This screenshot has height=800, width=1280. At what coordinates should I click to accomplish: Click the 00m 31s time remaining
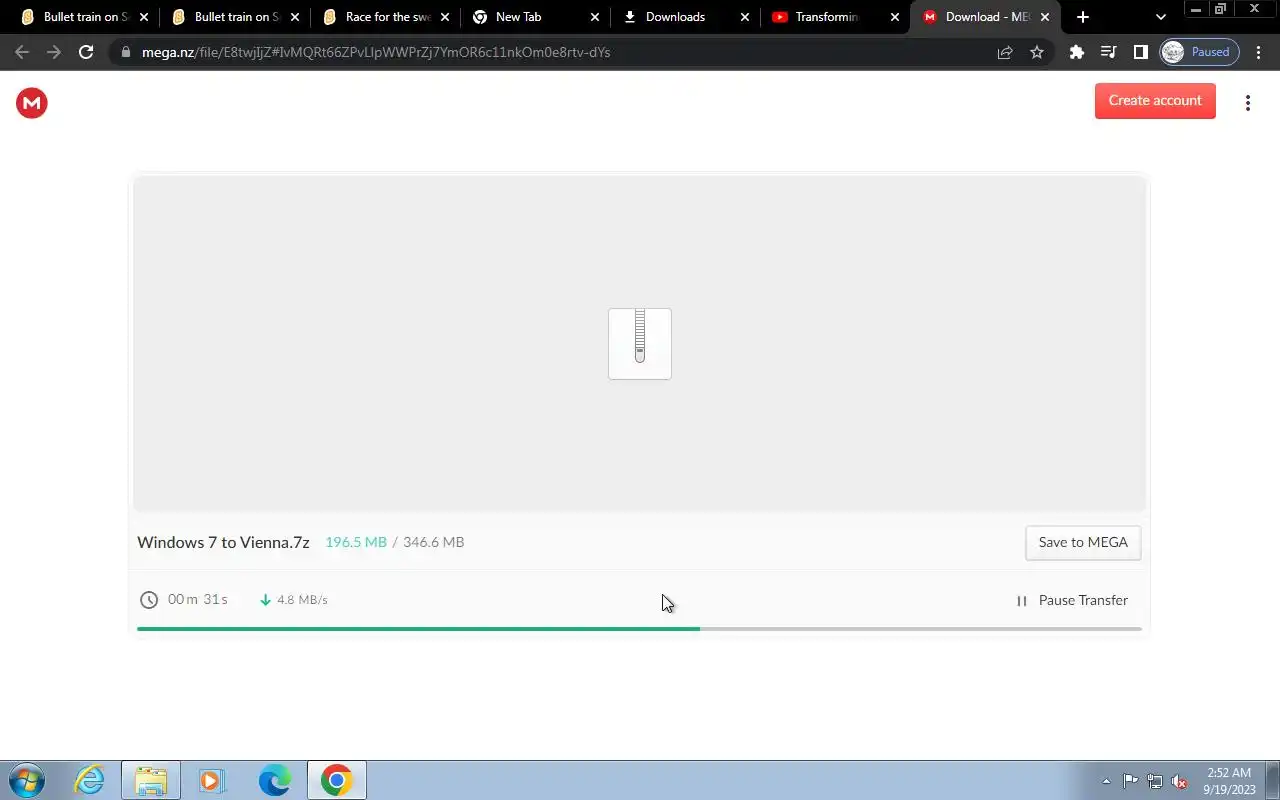pyautogui.click(x=198, y=600)
